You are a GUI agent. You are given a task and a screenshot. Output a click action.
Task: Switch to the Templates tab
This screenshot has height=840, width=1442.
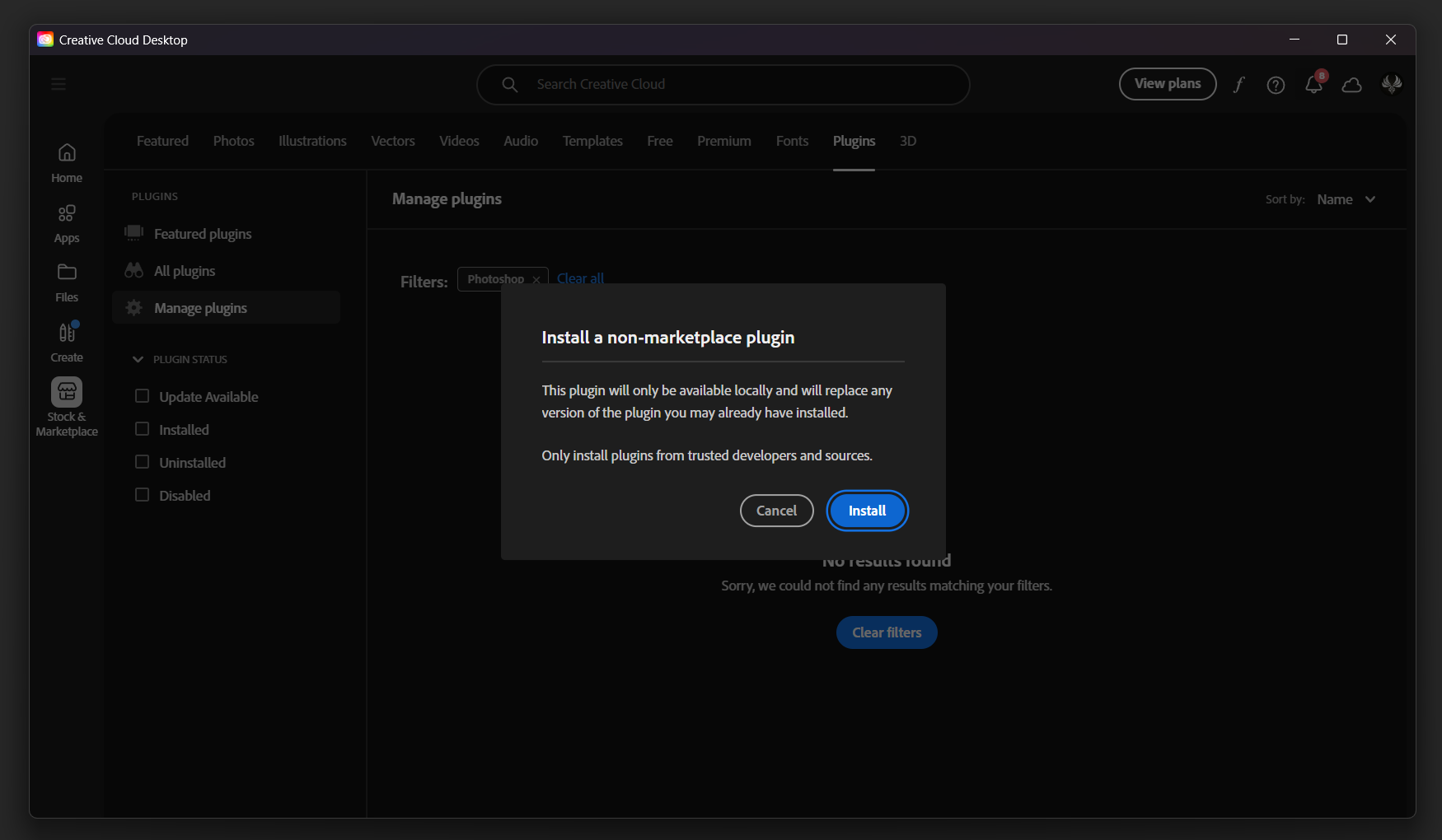(592, 141)
